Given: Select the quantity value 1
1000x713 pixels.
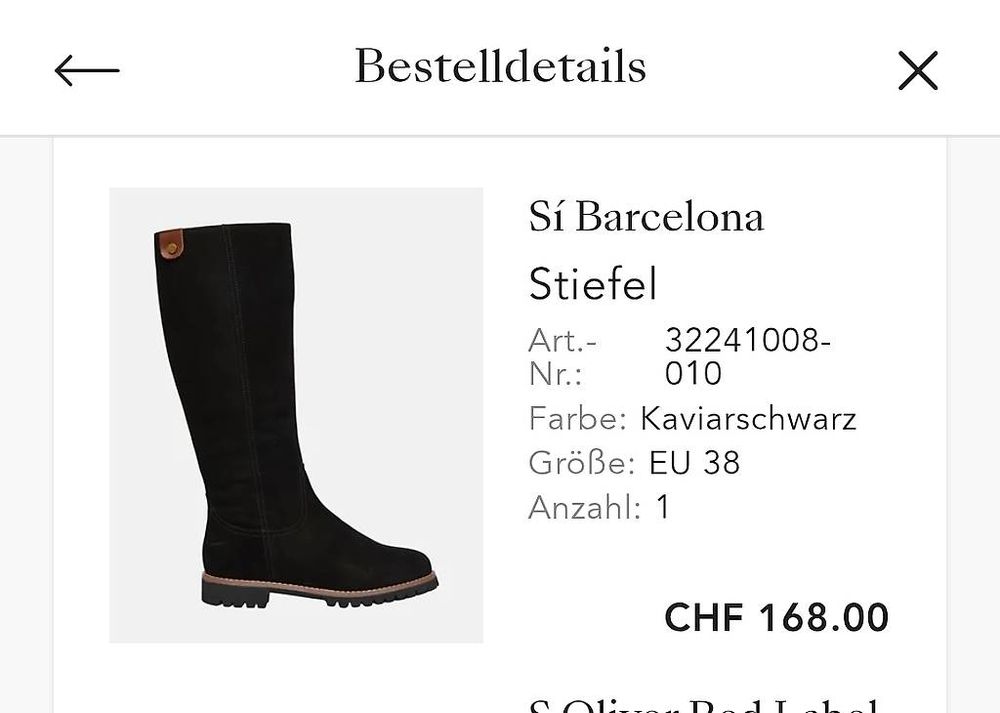Looking at the screenshot, I should pos(663,508).
